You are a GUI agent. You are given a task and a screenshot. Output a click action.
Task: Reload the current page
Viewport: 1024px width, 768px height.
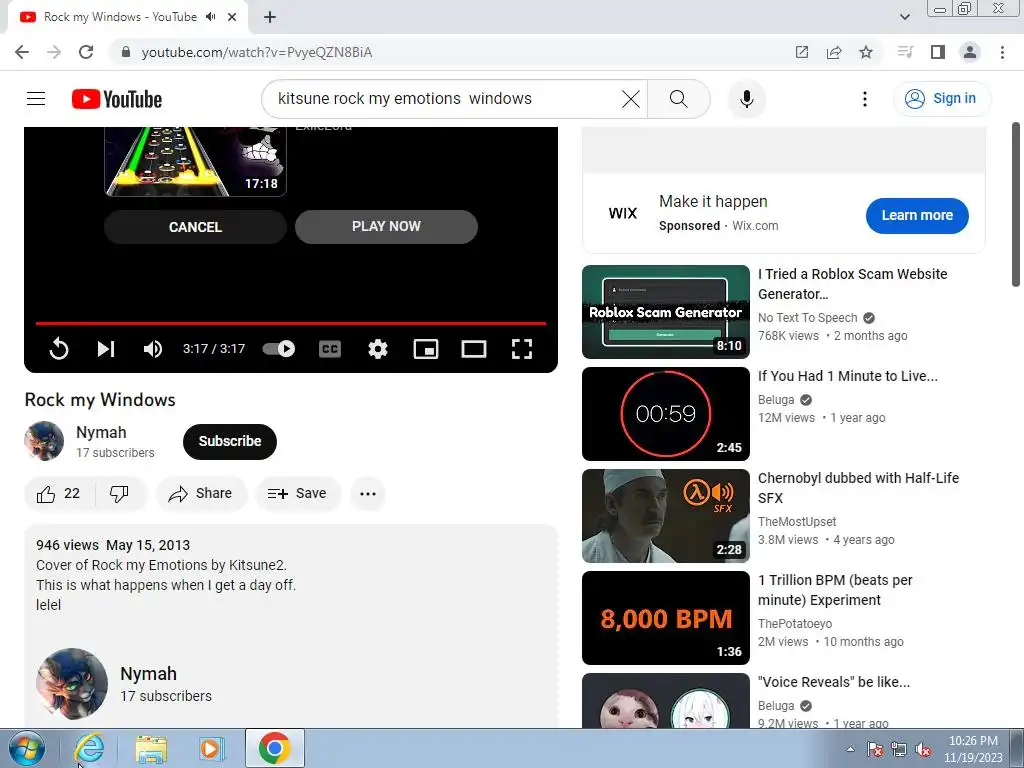pos(86,52)
